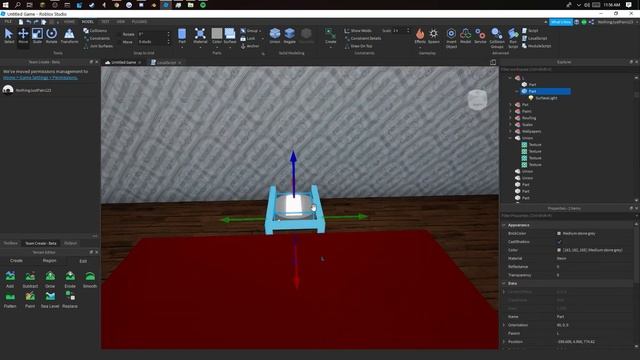Expand the Position property
This screenshot has width=640, height=360.
click(x=504, y=342)
